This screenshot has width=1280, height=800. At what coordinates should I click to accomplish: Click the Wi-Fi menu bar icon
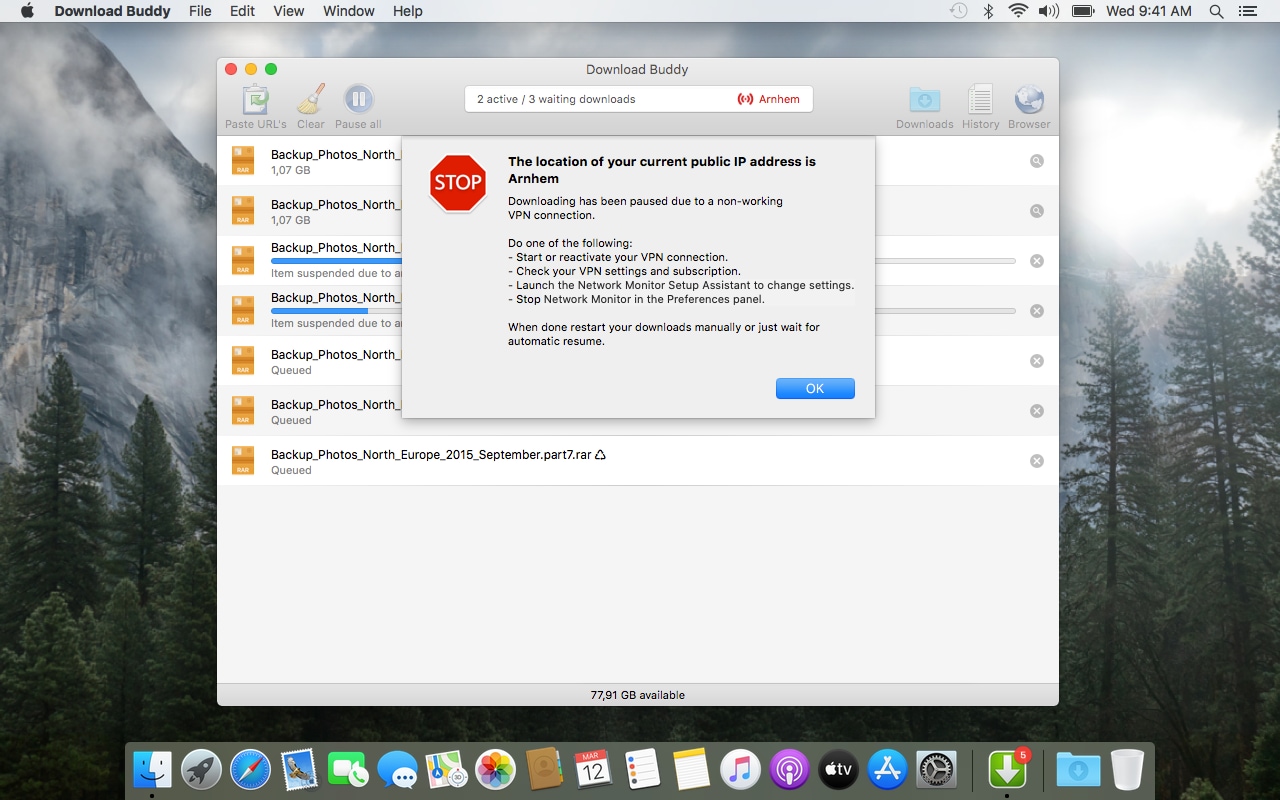pos(1018,11)
